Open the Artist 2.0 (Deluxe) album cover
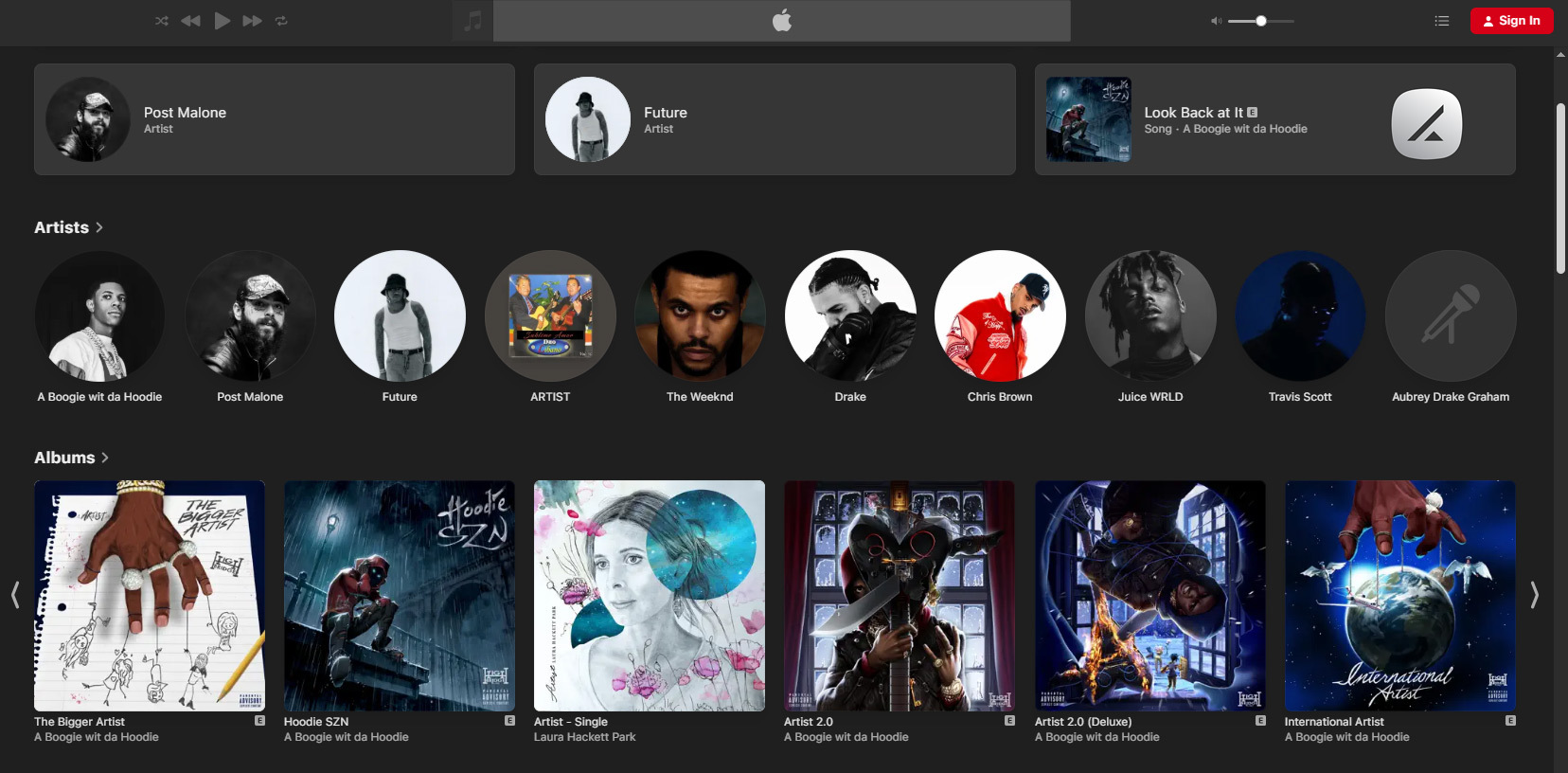Viewport: 1568px width, 773px height. (x=1150, y=596)
